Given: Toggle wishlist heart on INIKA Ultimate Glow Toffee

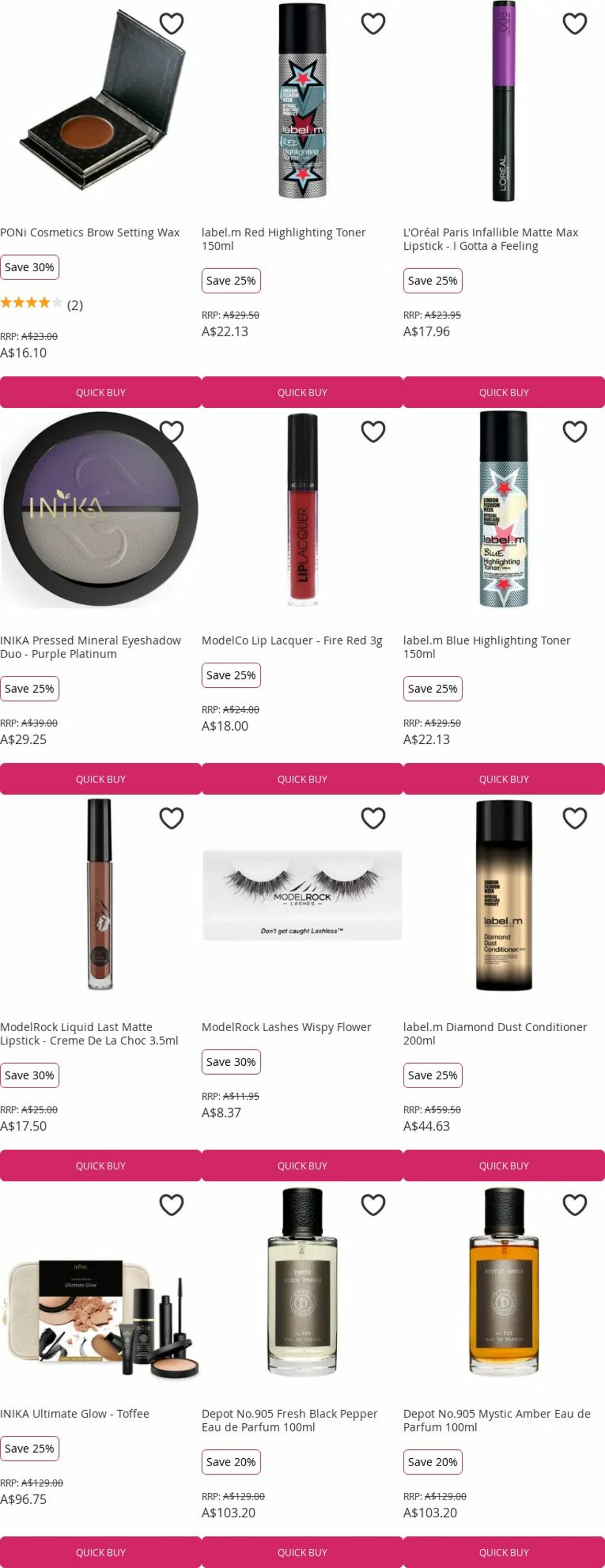Looking at the screenshot, I should pos(171,1205).
